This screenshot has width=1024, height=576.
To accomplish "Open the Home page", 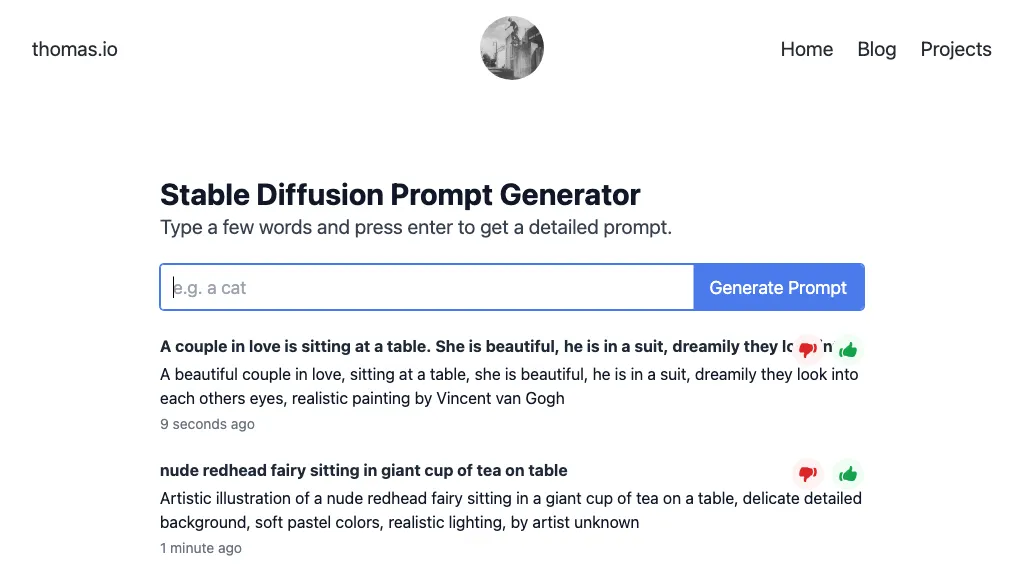I will point(806,49).
